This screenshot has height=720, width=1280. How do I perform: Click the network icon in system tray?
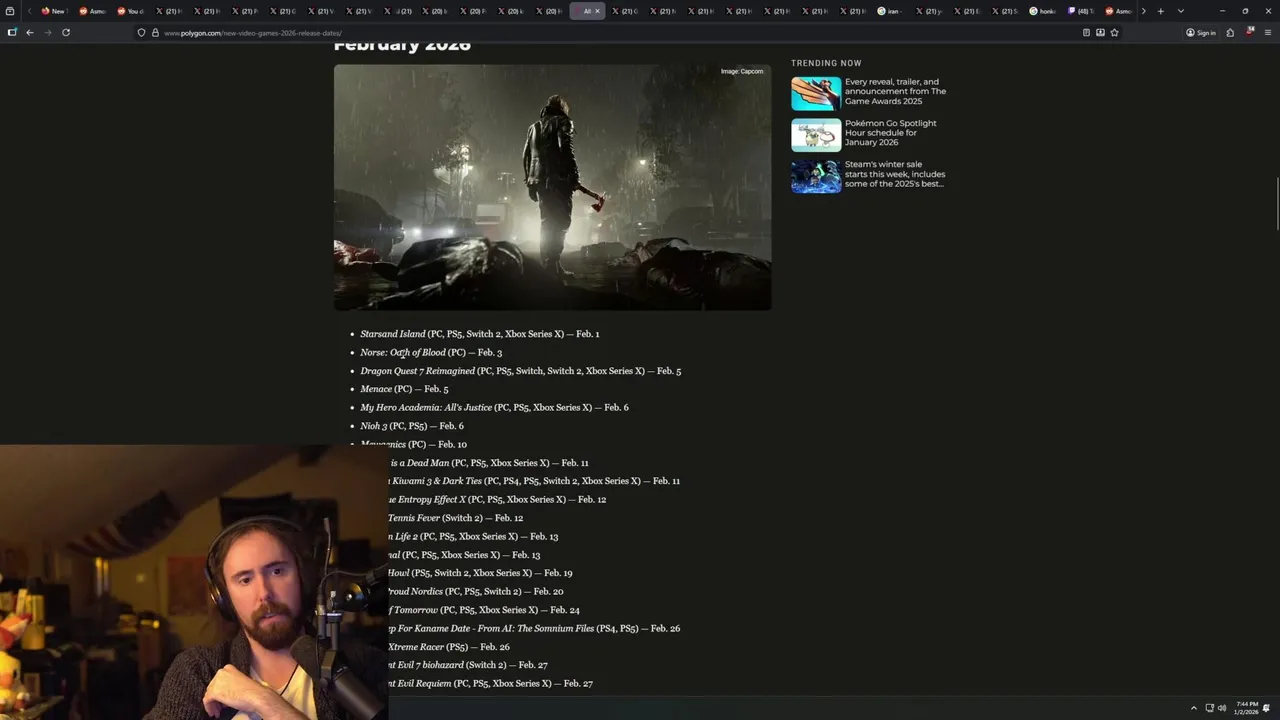(1209, 708)
